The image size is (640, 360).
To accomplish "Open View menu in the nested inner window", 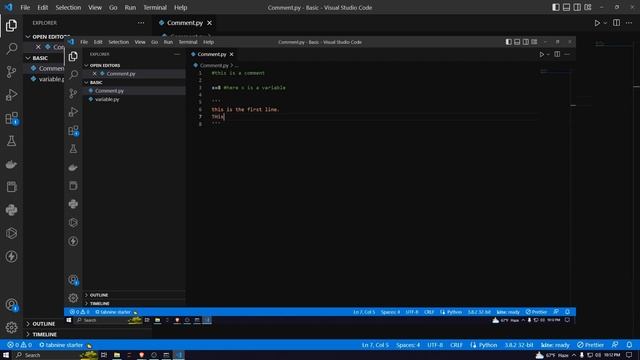I will pyautogui.click(x=140, y=42).
